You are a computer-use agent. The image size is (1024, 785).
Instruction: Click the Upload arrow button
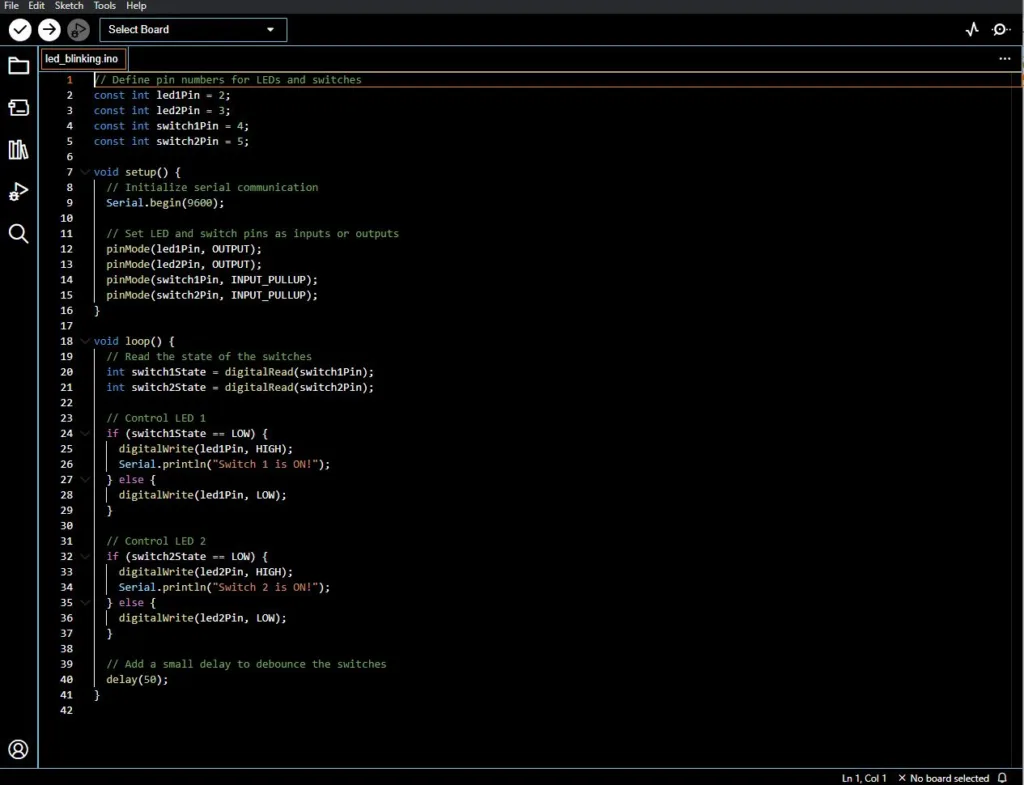click(x=49, y=29)
